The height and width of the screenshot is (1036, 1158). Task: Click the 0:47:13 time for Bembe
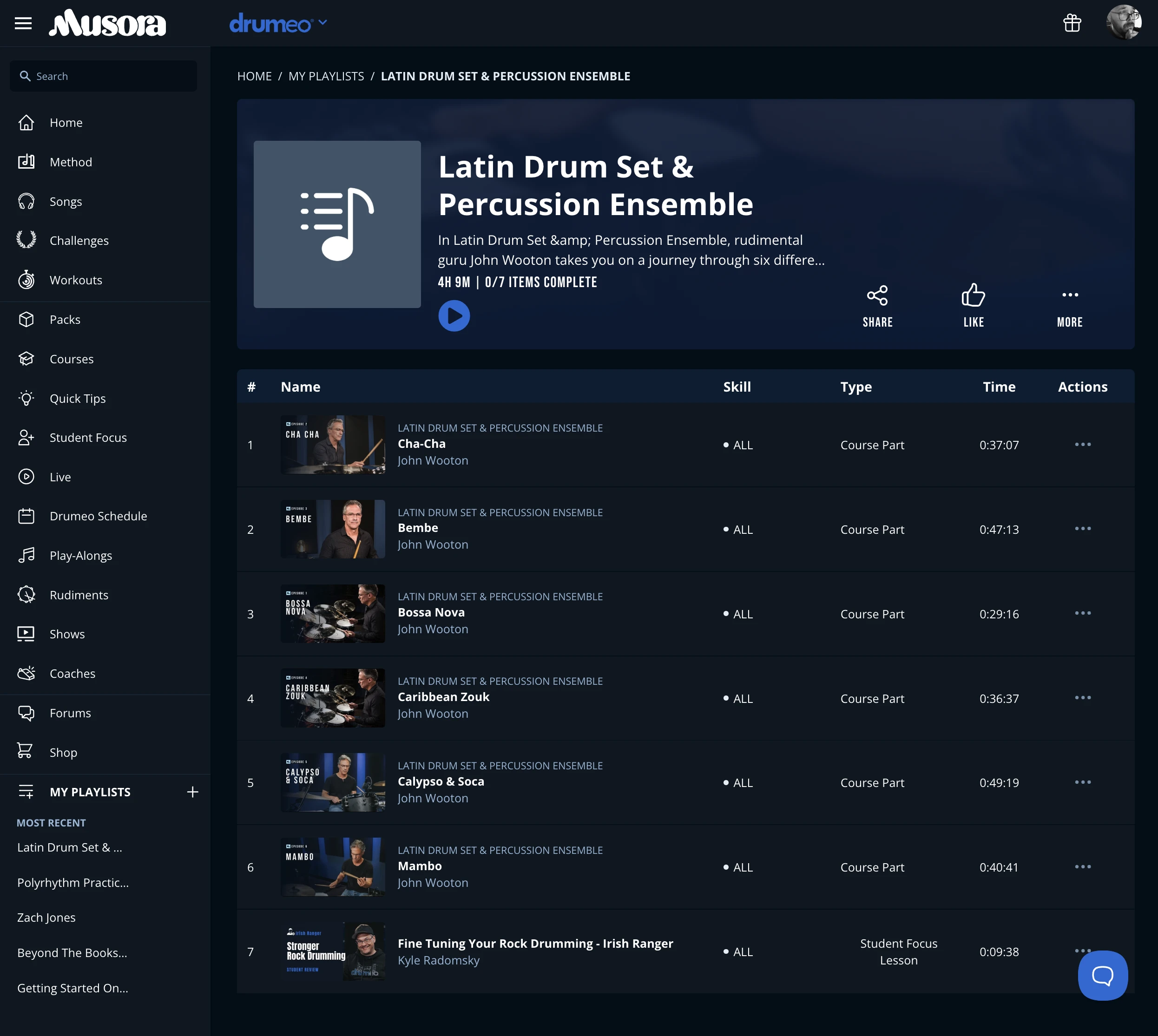tap(999, 530)
